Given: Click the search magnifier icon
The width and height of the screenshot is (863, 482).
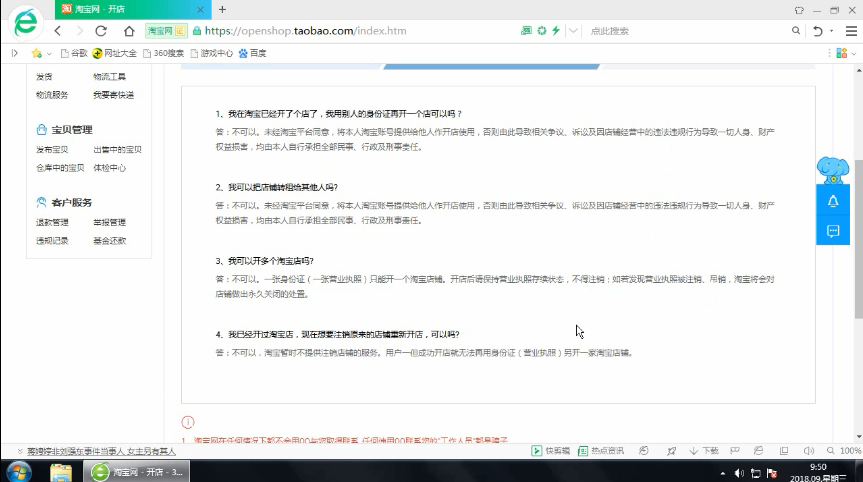Looking at the screenshot, I should coord(796,31).
